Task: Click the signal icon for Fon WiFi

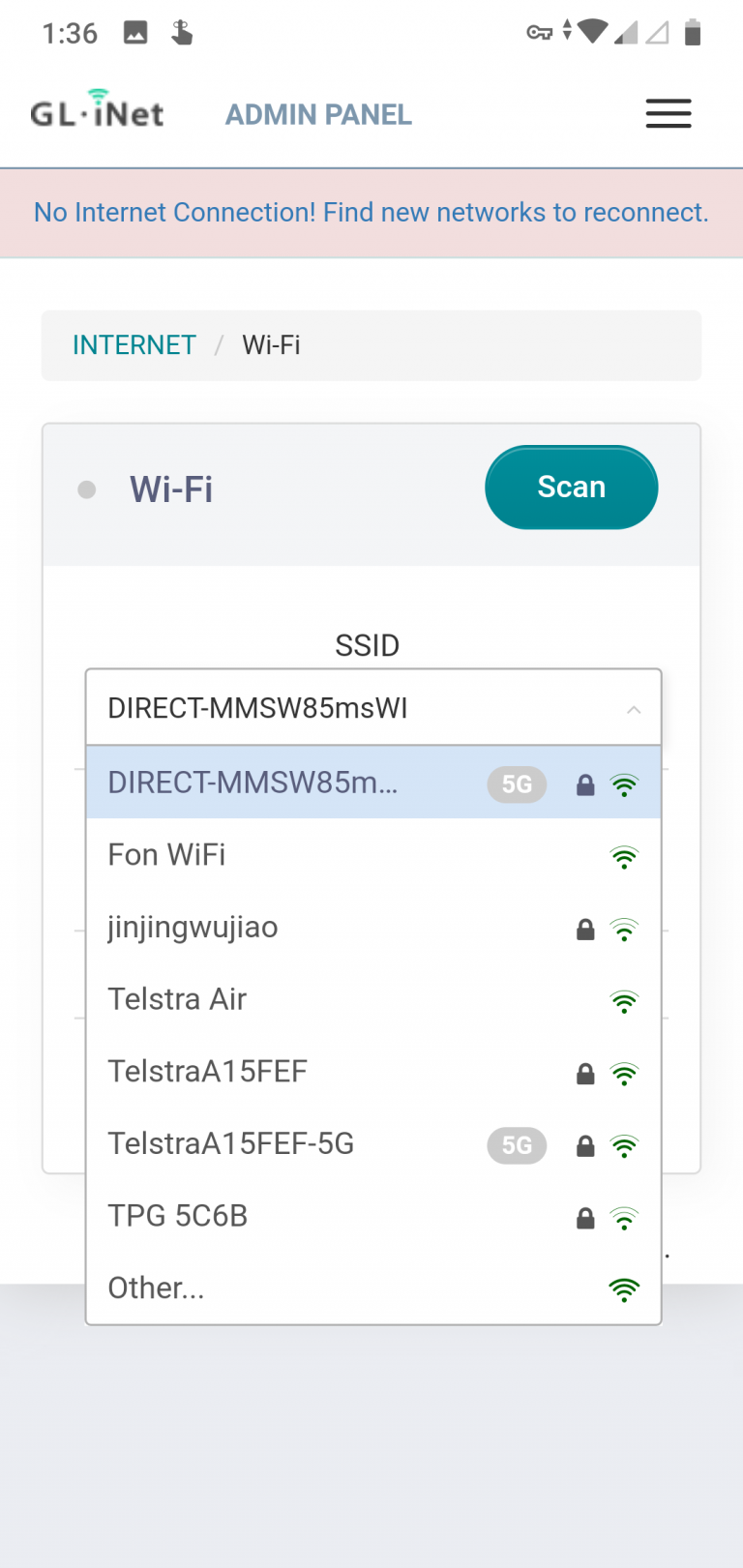Action: pyautogui.click(x=625, y=857)
